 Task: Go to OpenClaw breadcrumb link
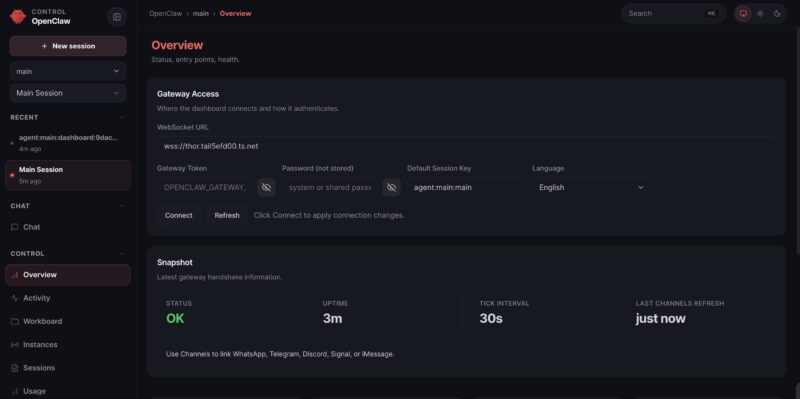click(165, 14)
